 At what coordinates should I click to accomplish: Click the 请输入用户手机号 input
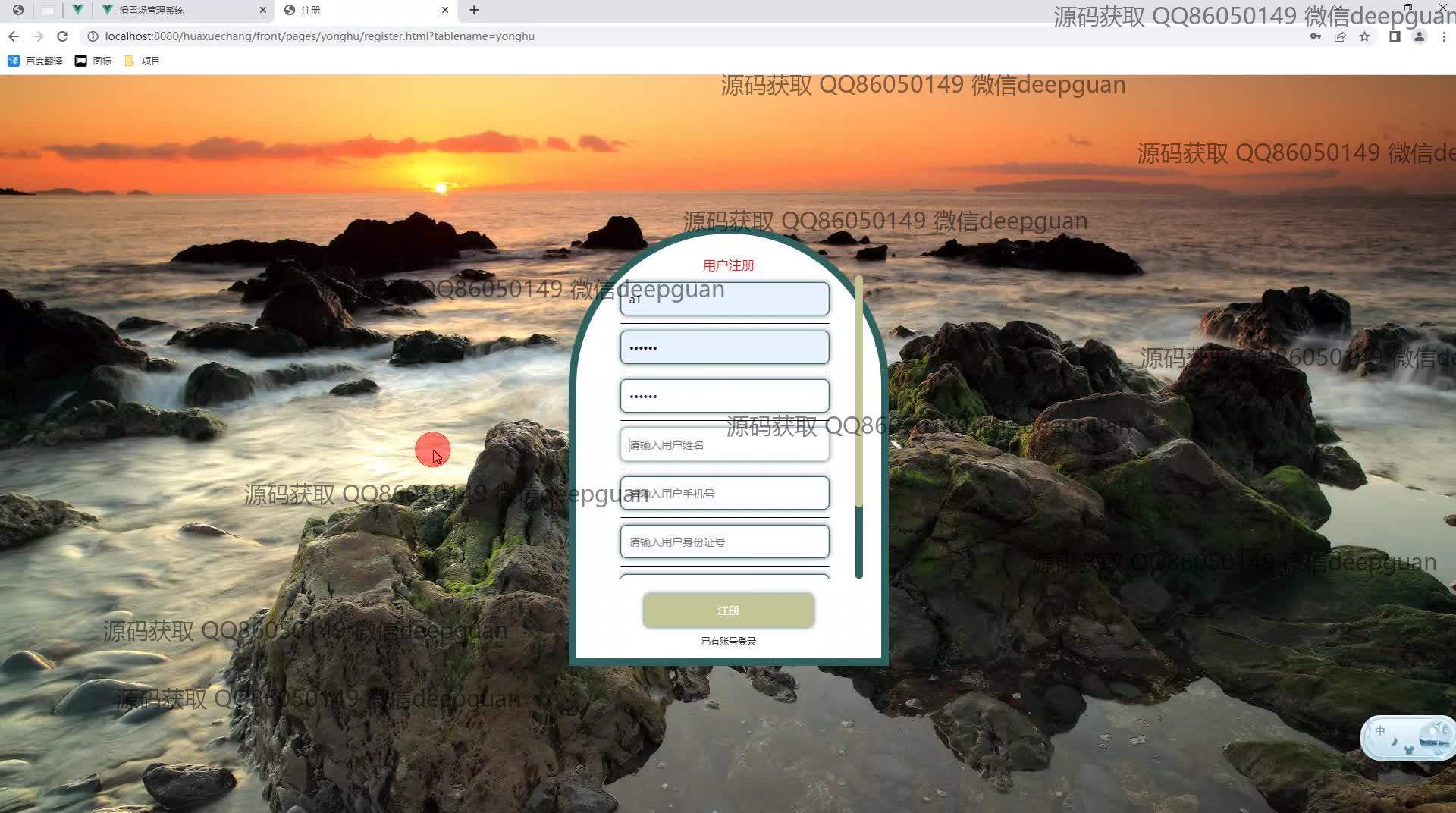tap(724, 493)
